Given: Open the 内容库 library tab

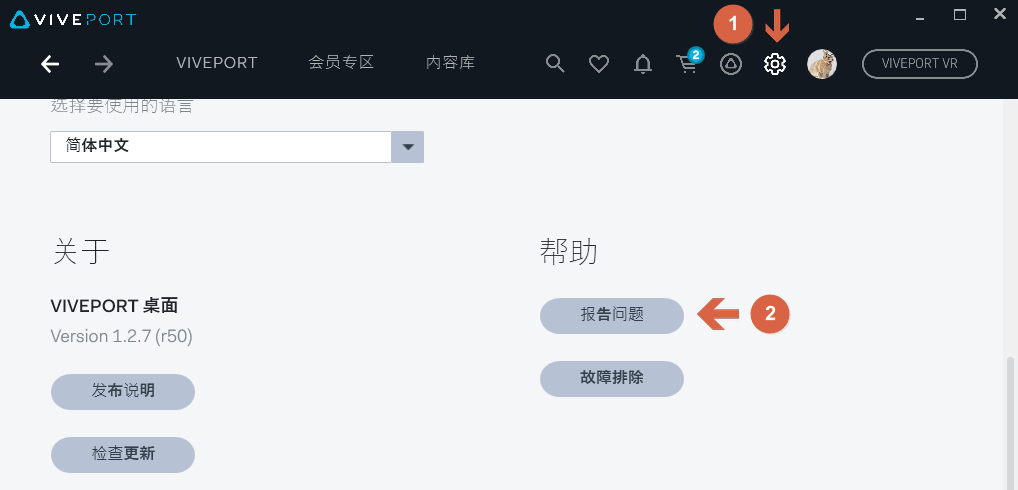Looking at the screenshot, I should click(x=451, y=63).
